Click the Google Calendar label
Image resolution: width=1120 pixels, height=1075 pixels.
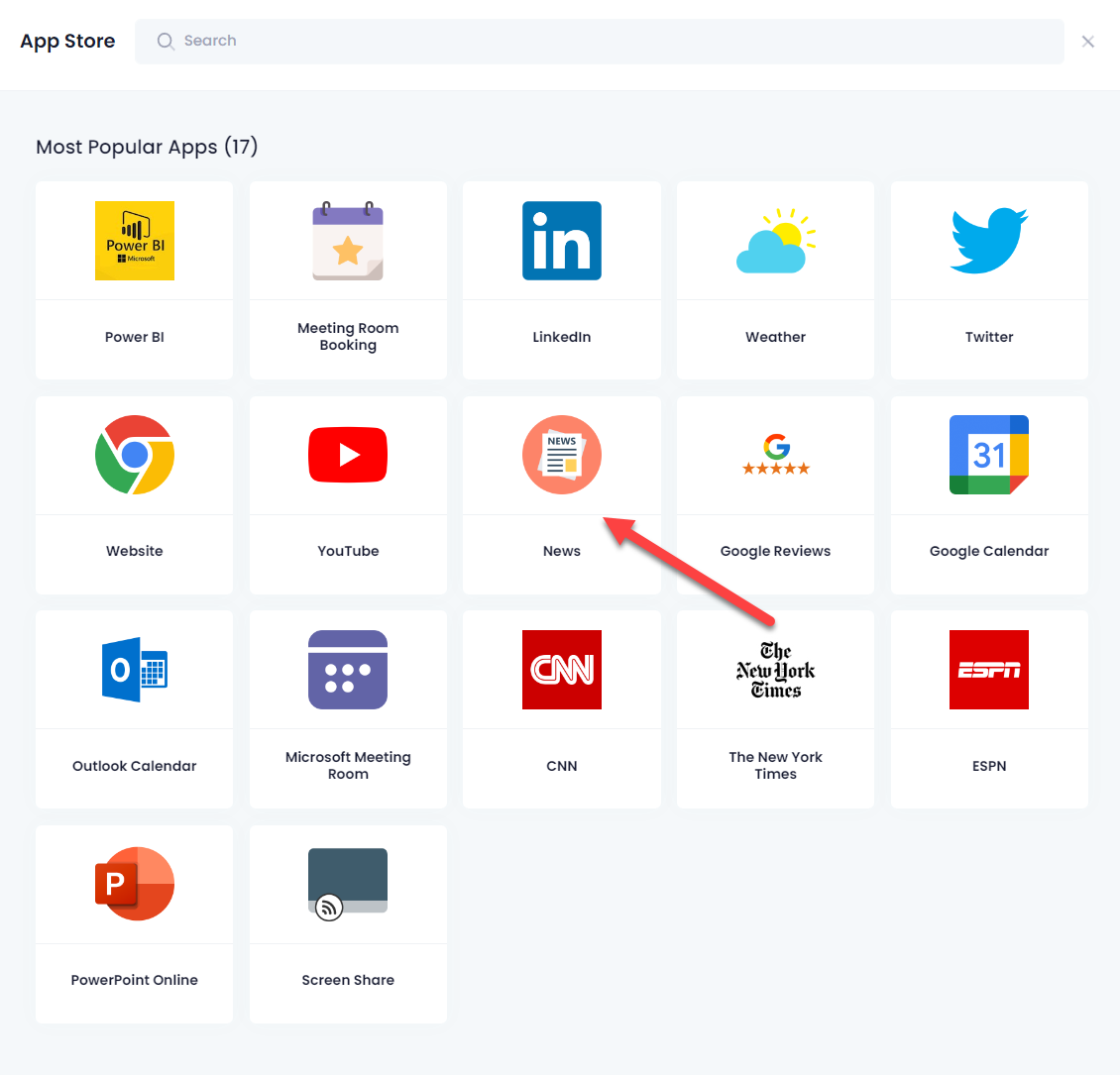click(988, 551)
